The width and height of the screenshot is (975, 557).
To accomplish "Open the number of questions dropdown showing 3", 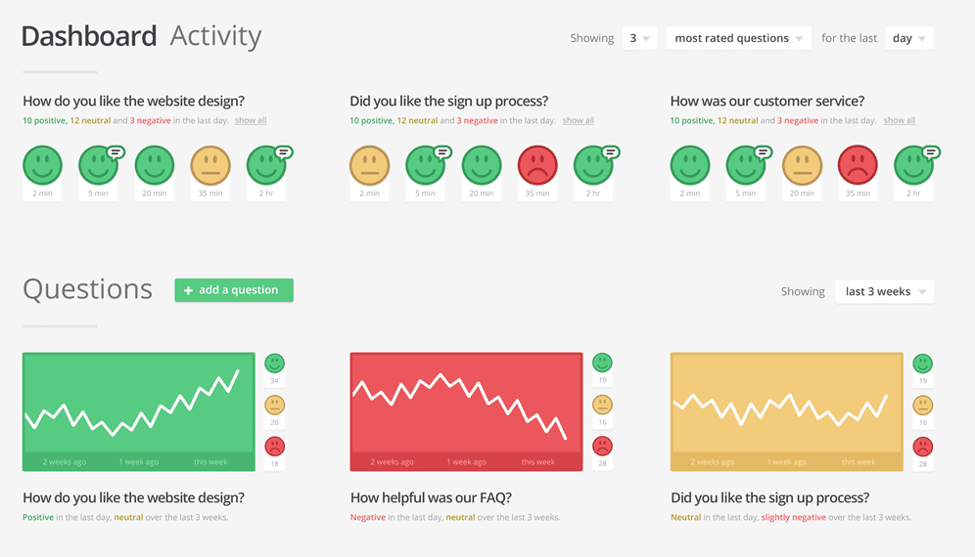I will [637, 39].
